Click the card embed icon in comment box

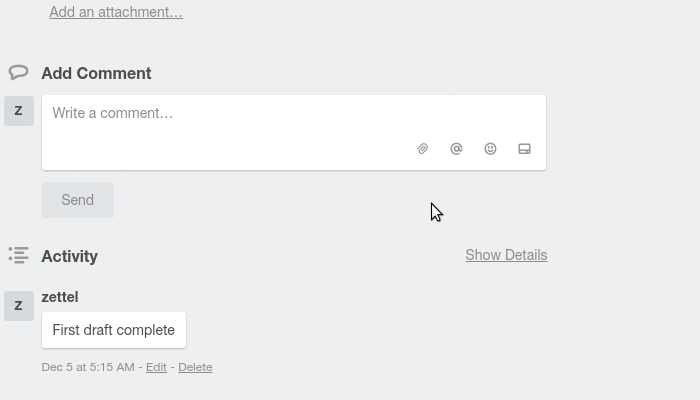(x=524, y=149)
